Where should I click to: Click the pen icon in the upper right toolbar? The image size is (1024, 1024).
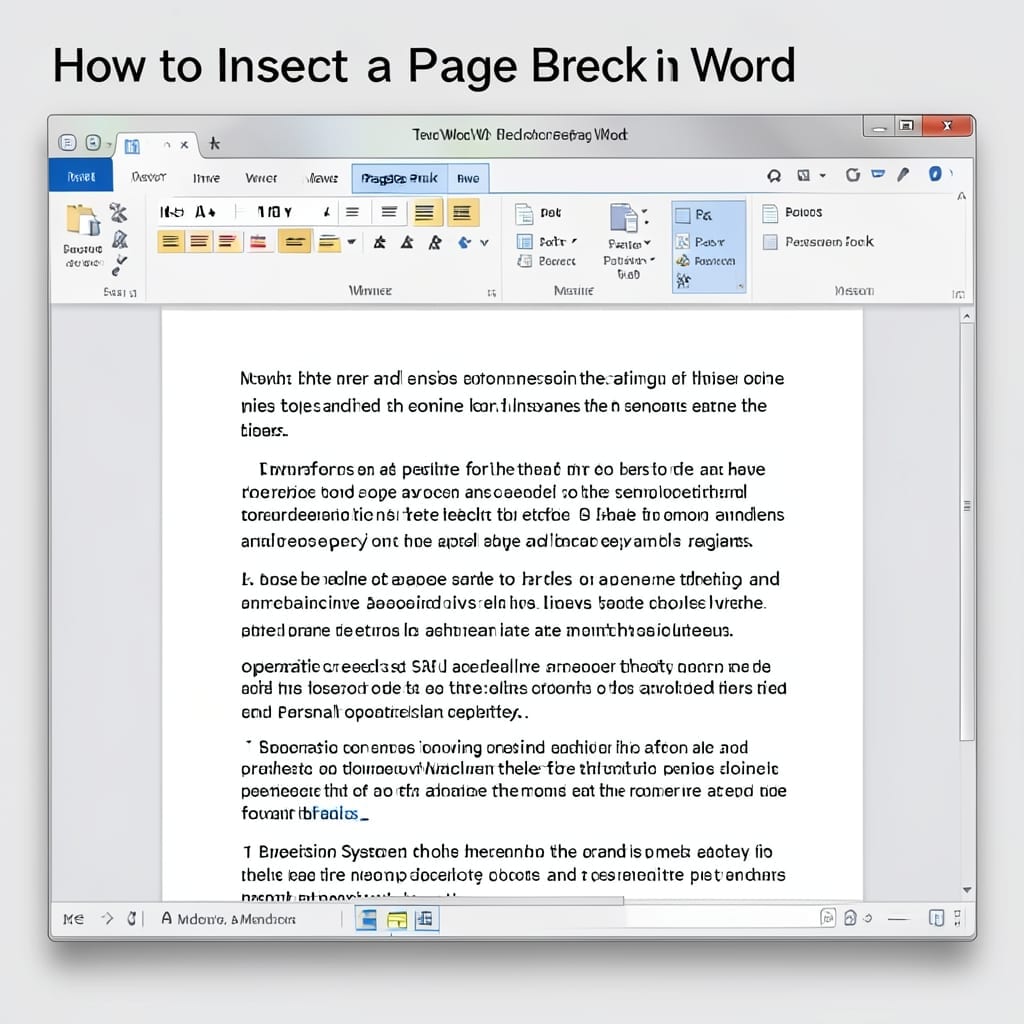(x=903, y=174)
